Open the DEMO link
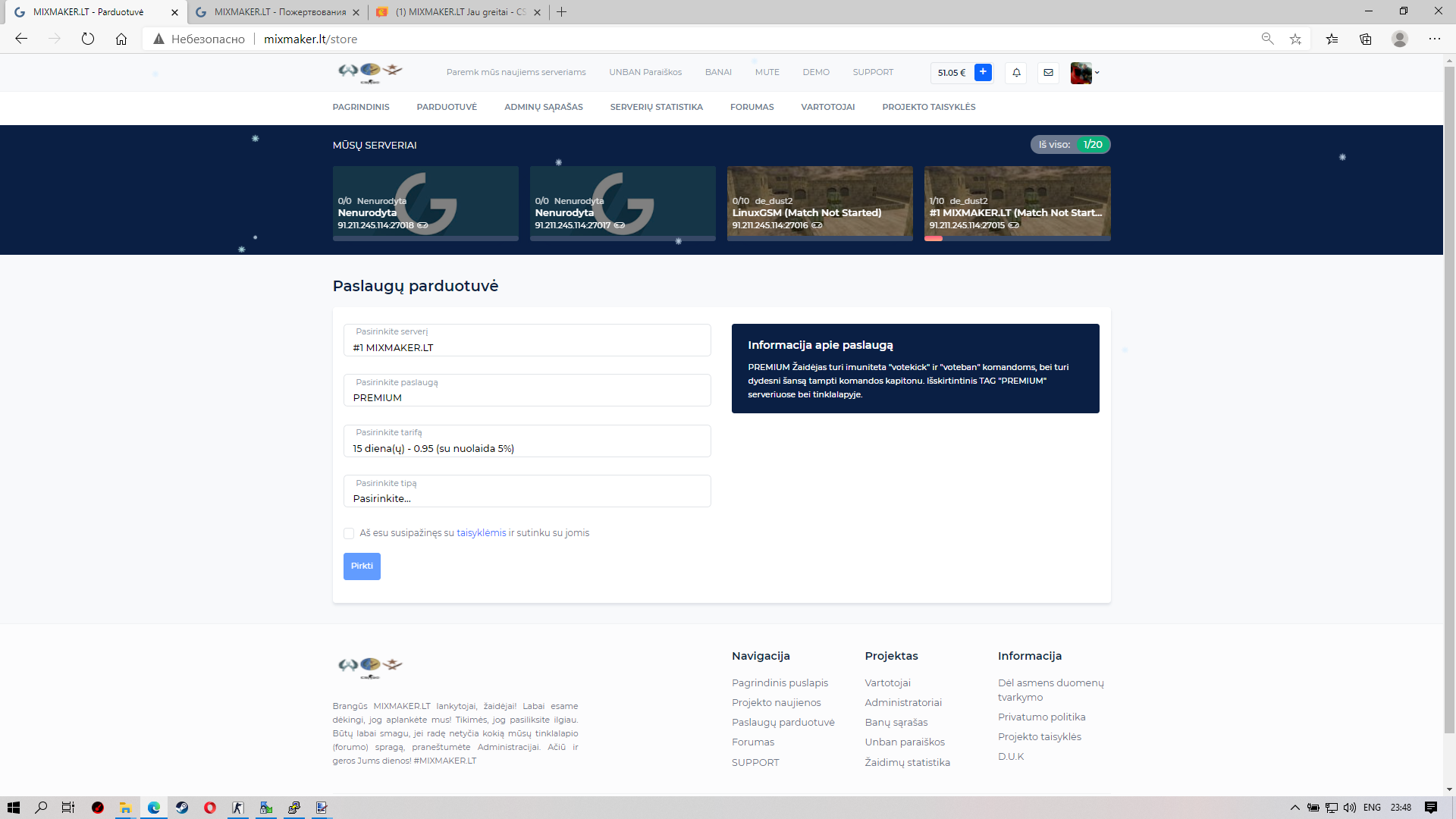1456x819 pixels. coord(816,73)
